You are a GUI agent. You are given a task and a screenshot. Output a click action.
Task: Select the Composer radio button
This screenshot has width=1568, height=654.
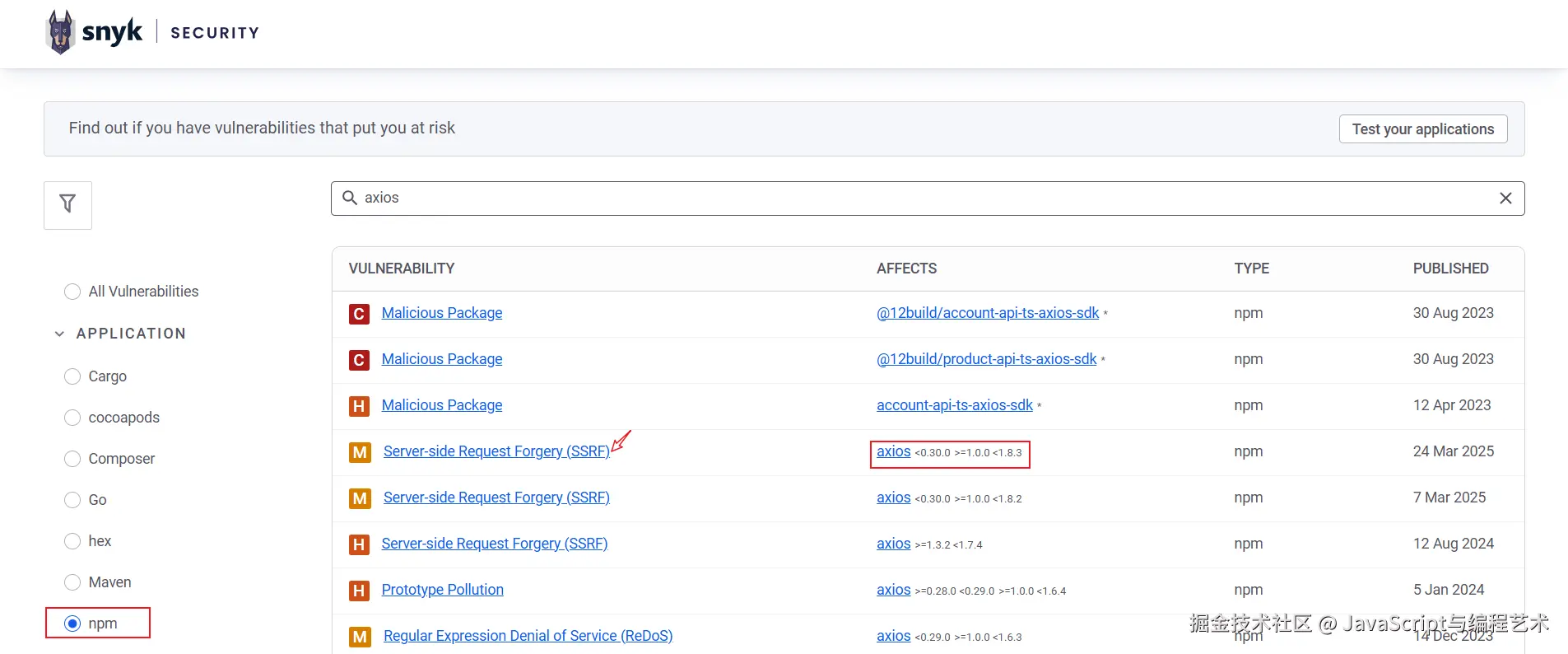point(72,459)
